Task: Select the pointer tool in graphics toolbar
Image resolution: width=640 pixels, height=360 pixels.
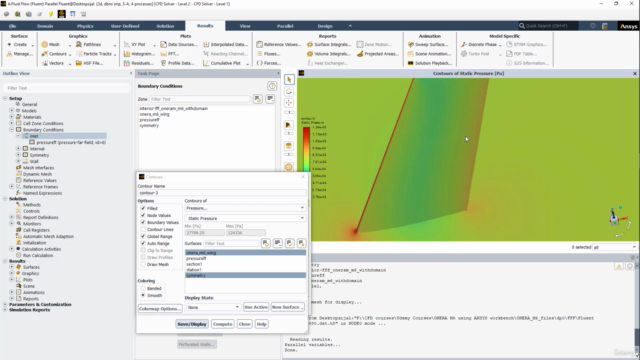Action: point(289,80)
